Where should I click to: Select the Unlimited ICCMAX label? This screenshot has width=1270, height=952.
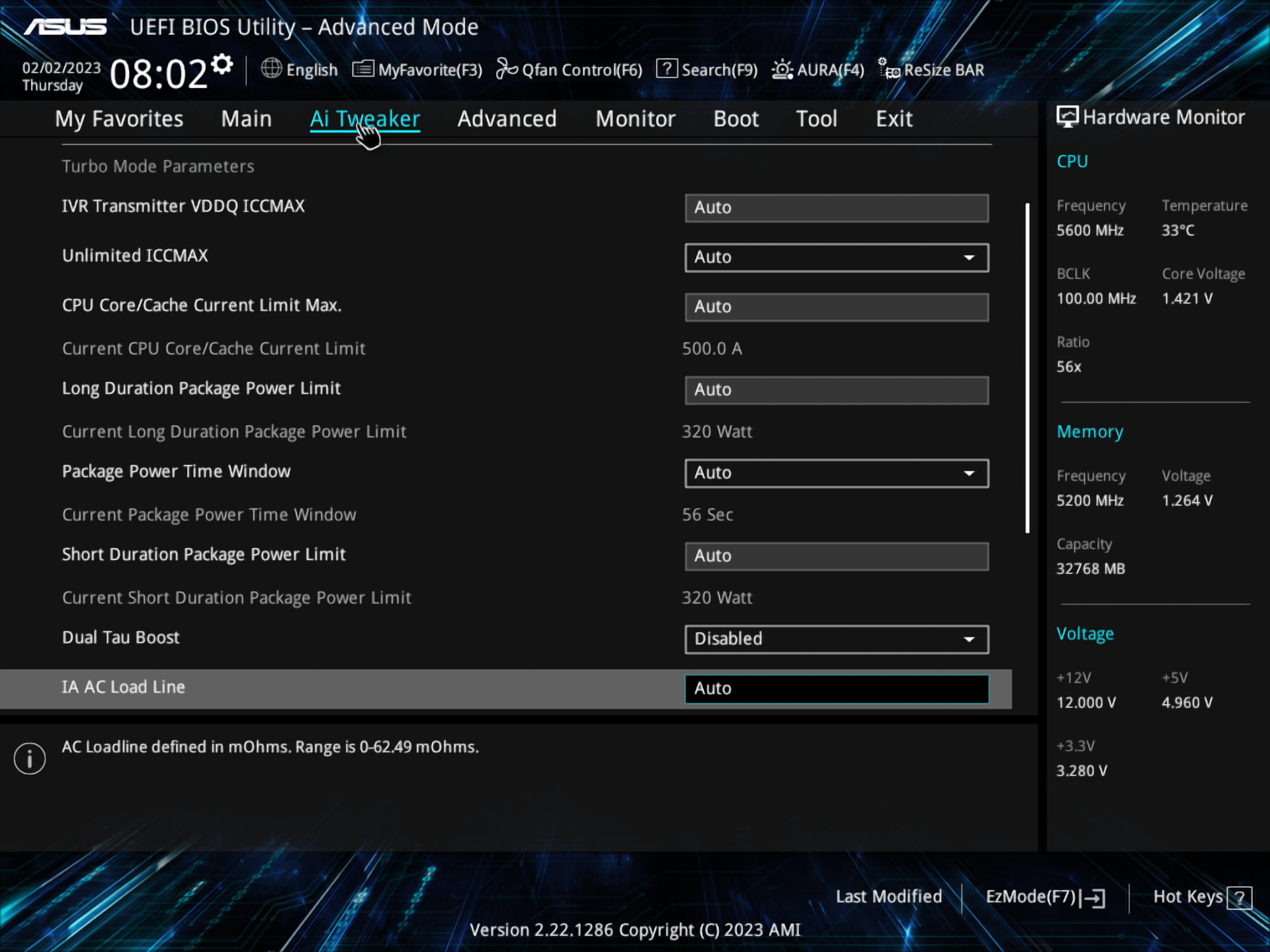click(x=135, y=256)
